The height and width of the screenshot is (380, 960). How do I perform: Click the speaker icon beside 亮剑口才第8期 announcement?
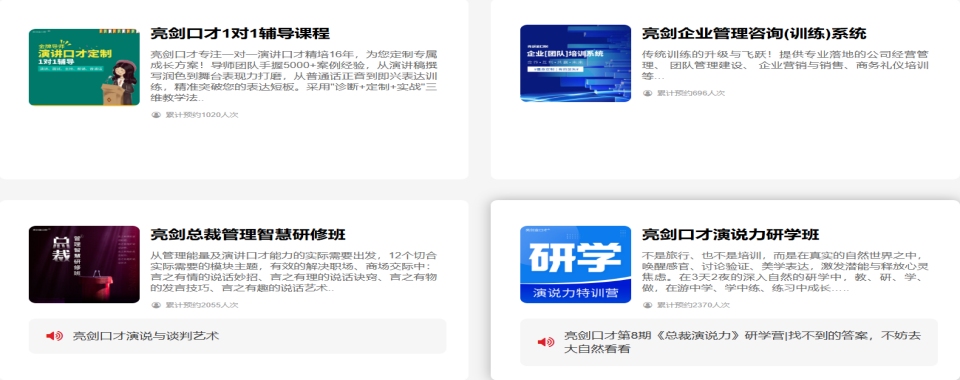click(x=546, y=342)
